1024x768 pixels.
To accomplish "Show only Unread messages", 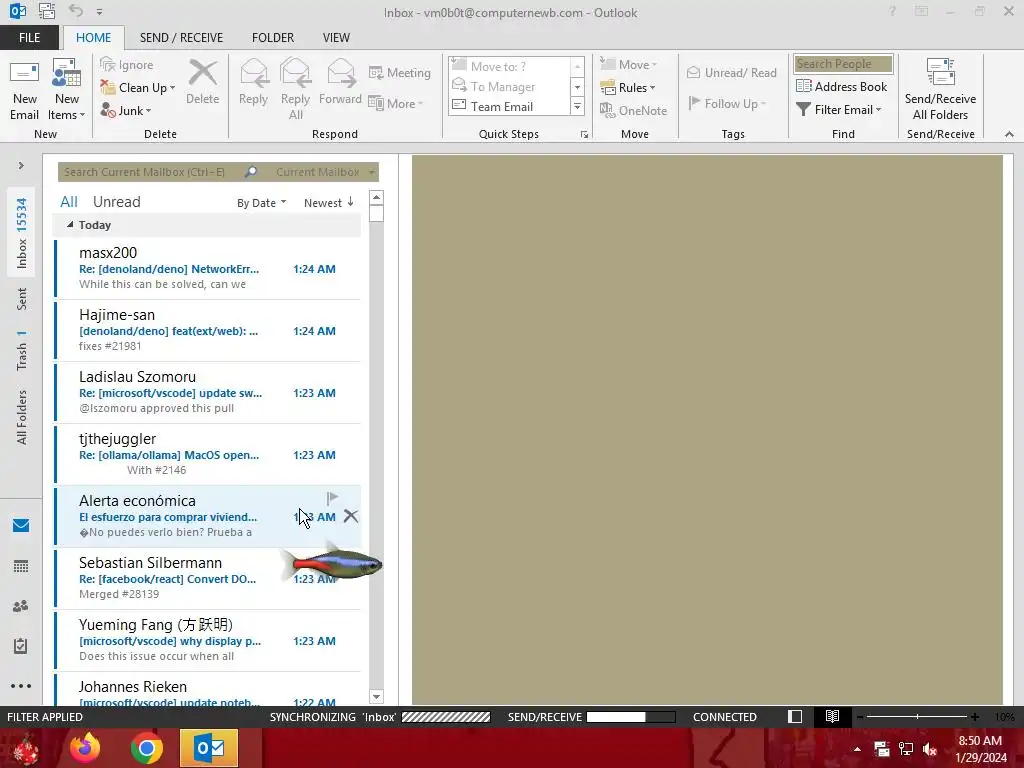I will (x=116, y=202).
